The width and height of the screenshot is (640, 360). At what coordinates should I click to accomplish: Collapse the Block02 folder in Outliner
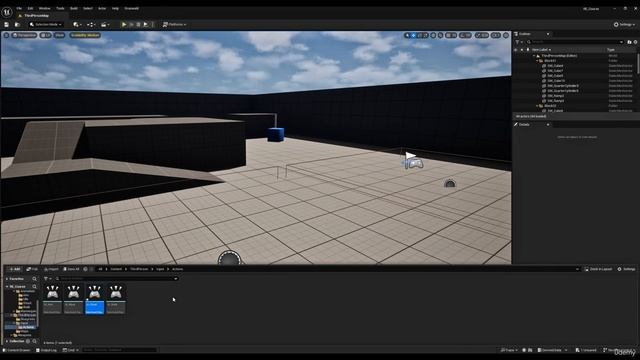[537, 106]
